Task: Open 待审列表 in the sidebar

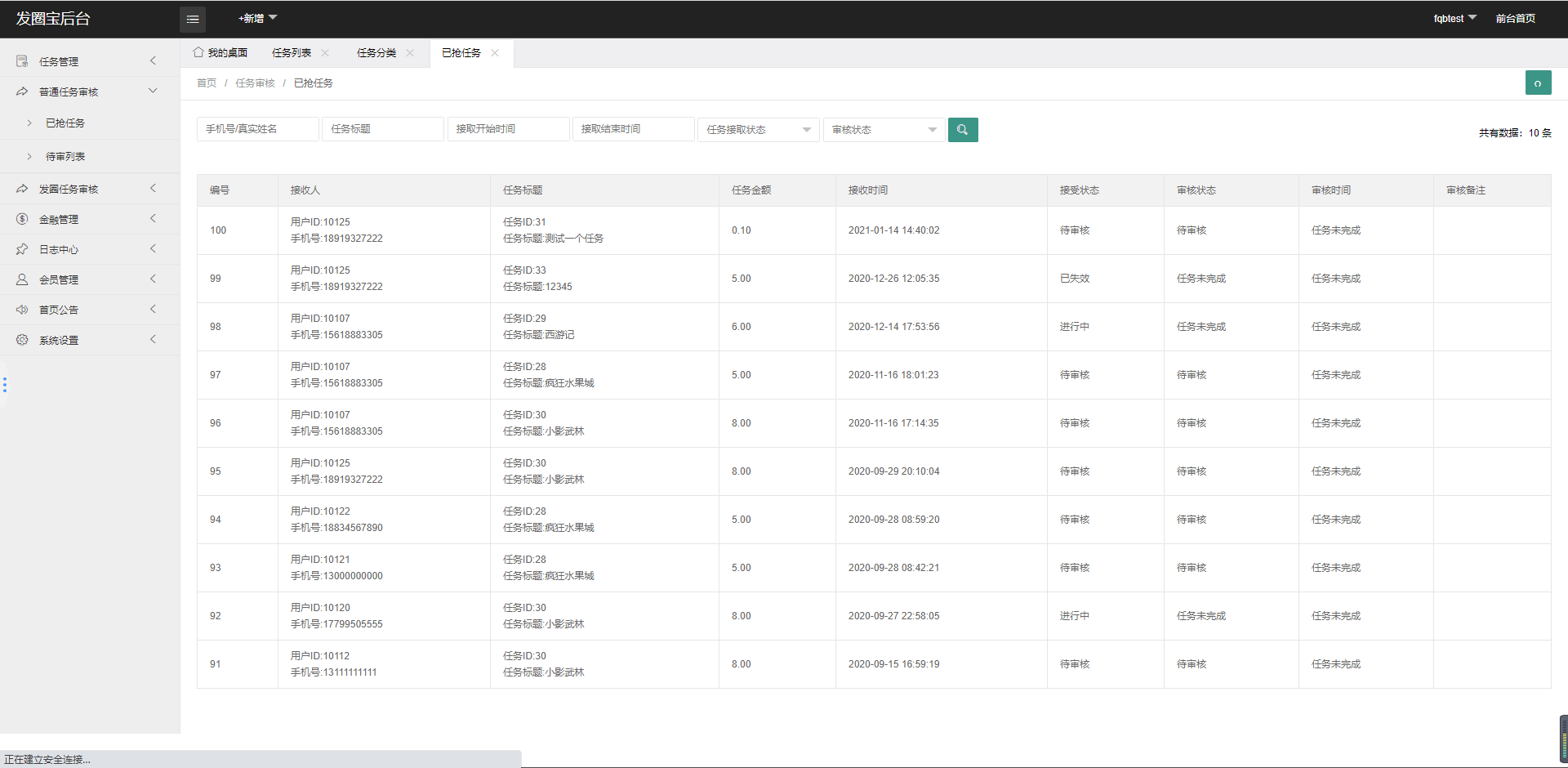Action: 65,157
